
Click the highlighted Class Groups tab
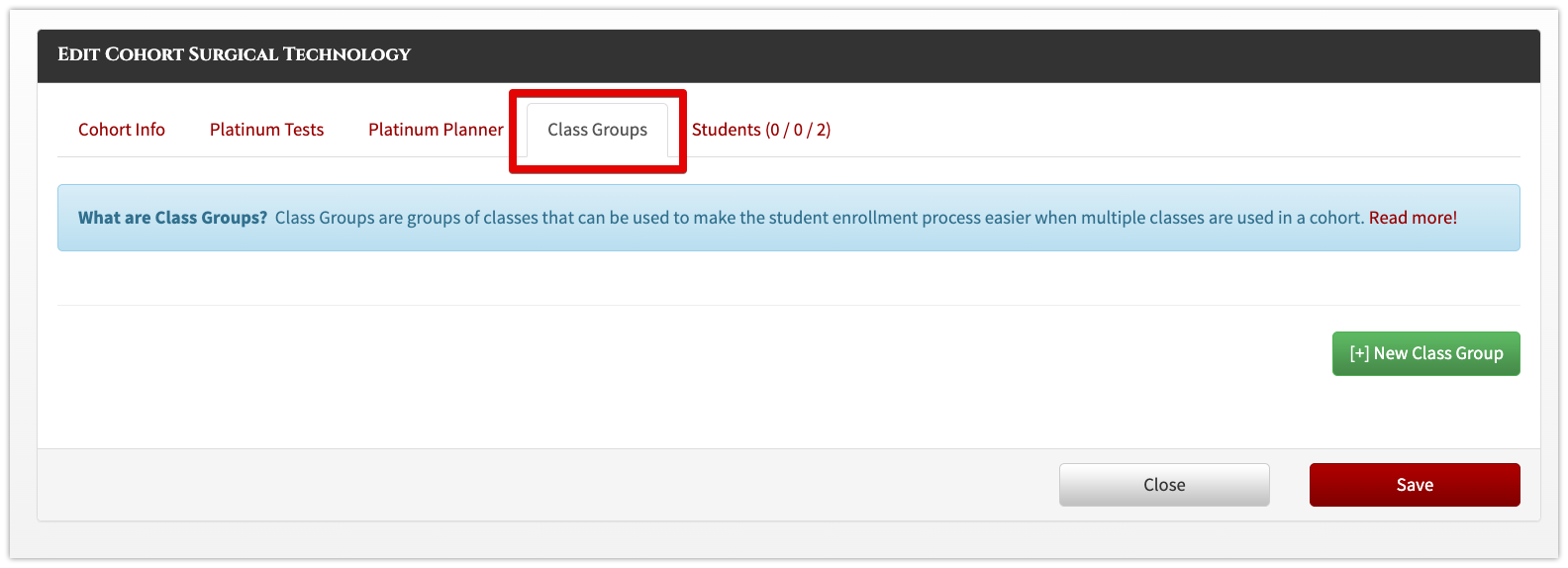(x=597, y=130)
